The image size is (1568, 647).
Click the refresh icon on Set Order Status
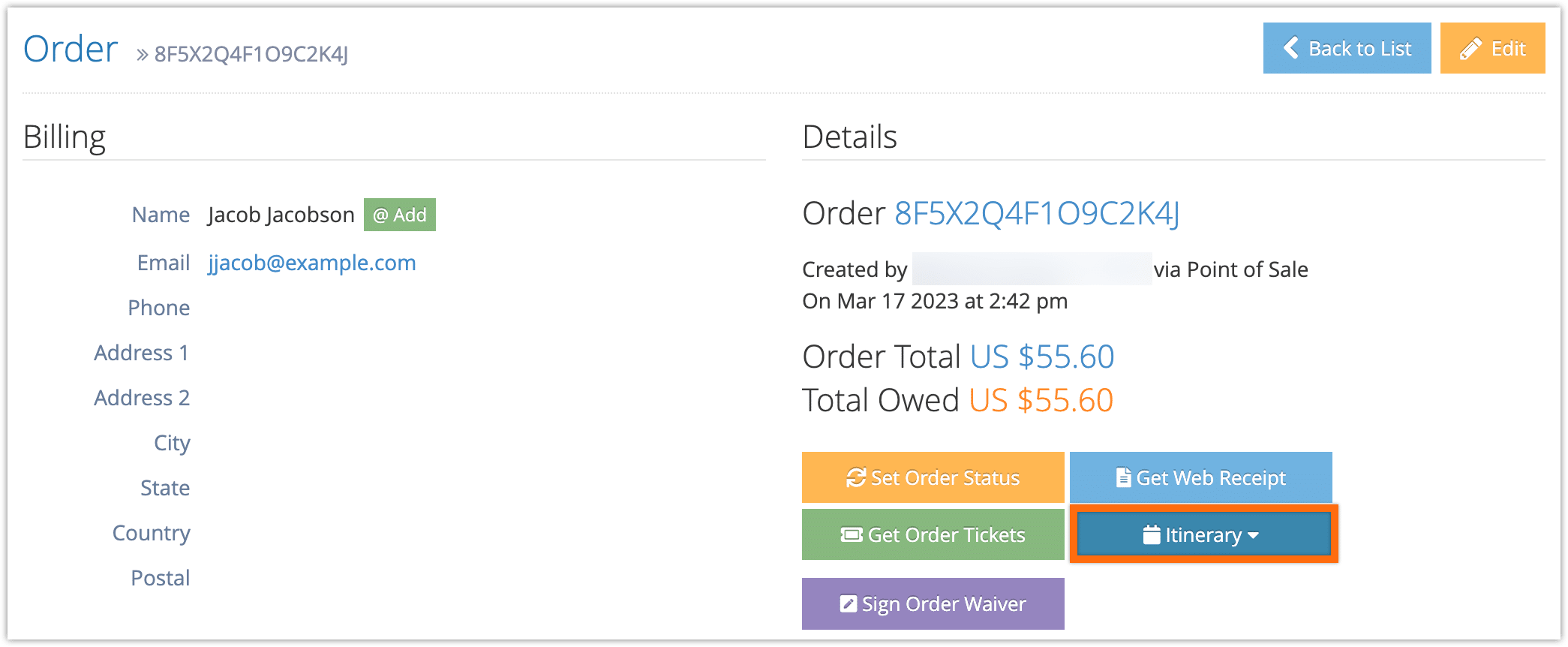tap(856, 477)
